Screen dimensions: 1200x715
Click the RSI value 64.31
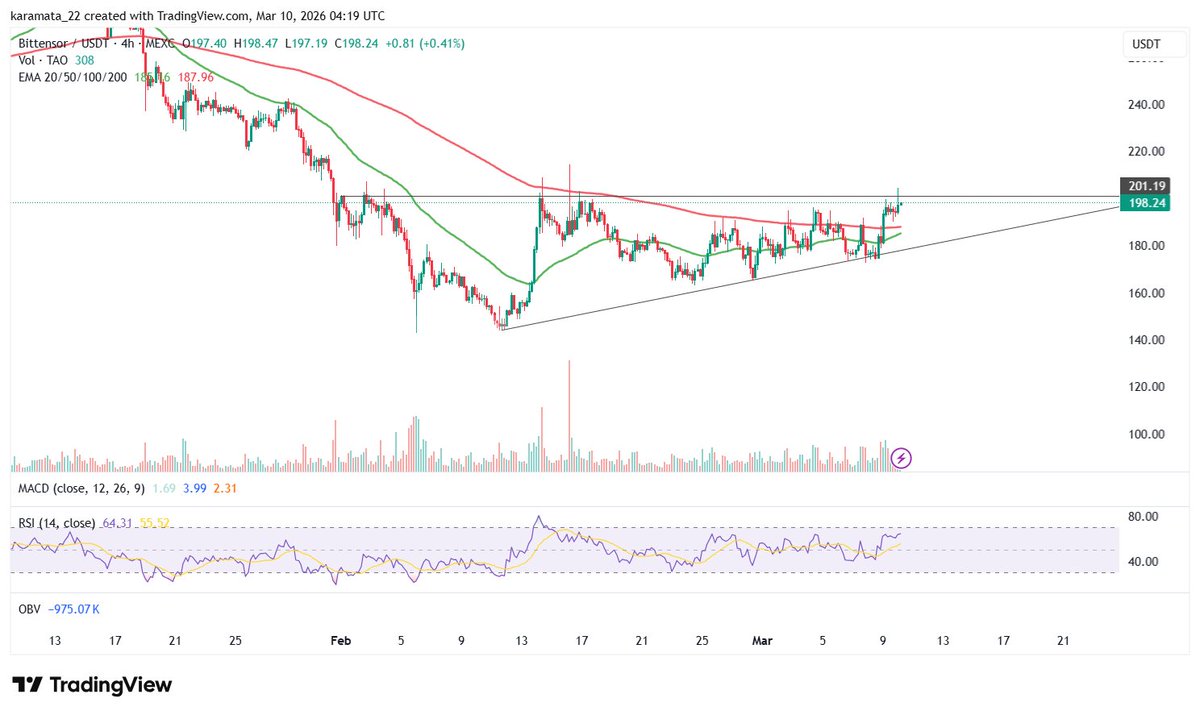point(116,522)
